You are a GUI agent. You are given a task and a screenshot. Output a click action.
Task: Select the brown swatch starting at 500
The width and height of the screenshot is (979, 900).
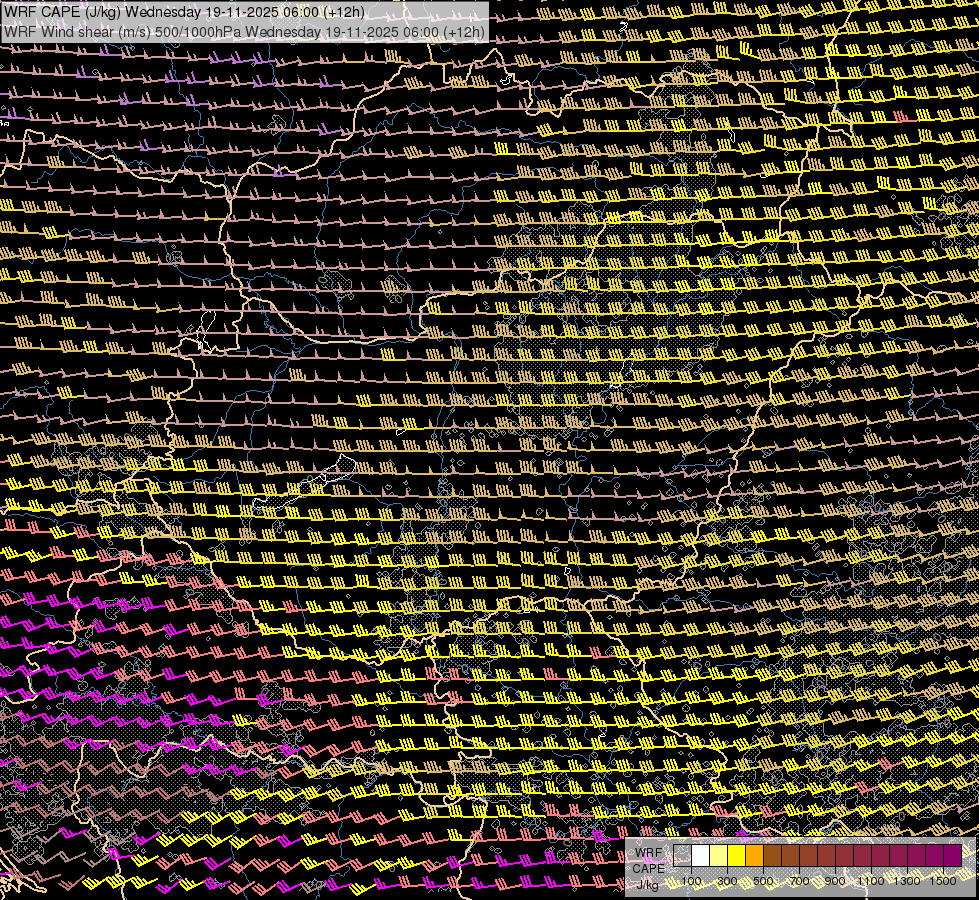[772, 856]
